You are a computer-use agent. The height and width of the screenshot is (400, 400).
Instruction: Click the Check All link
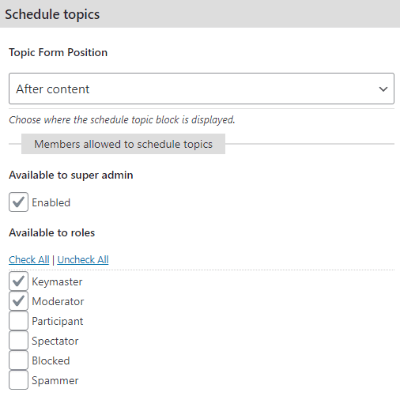click(29, 259)
